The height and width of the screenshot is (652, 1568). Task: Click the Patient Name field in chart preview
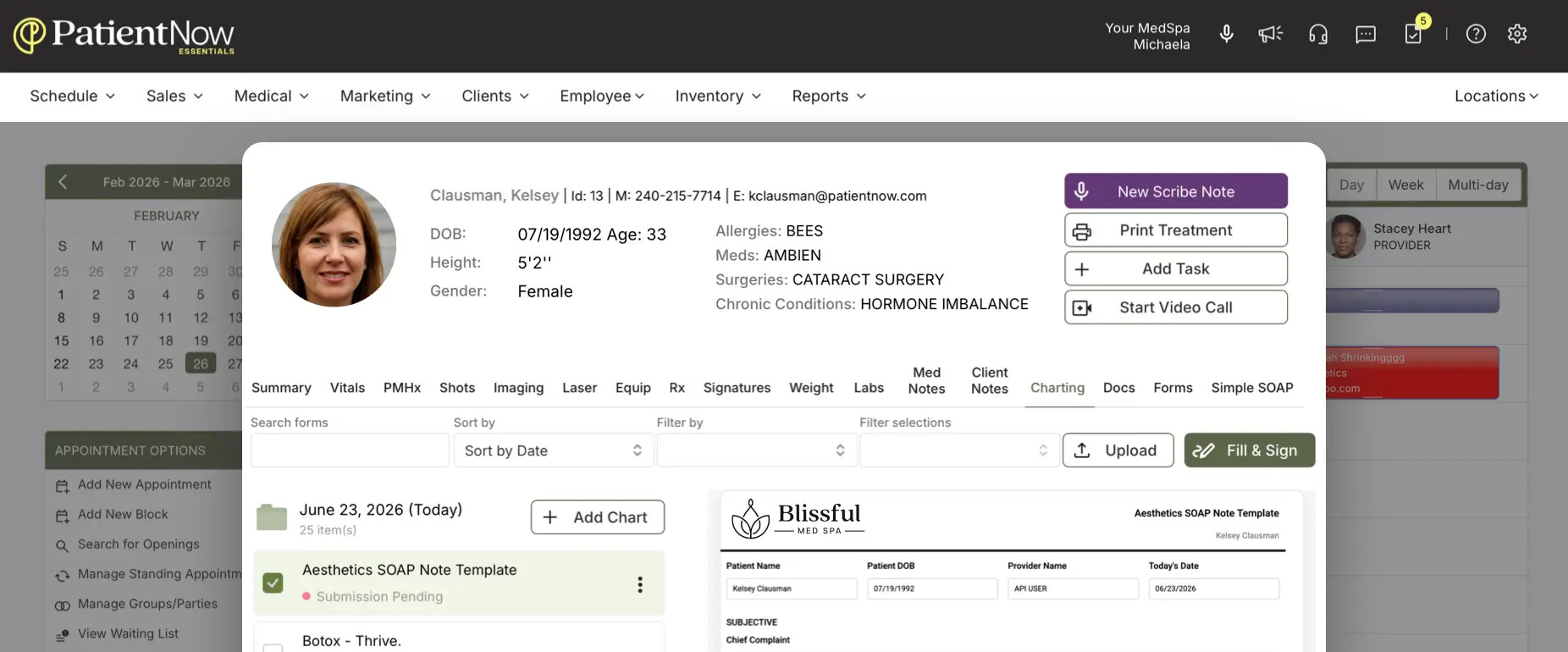792,588
